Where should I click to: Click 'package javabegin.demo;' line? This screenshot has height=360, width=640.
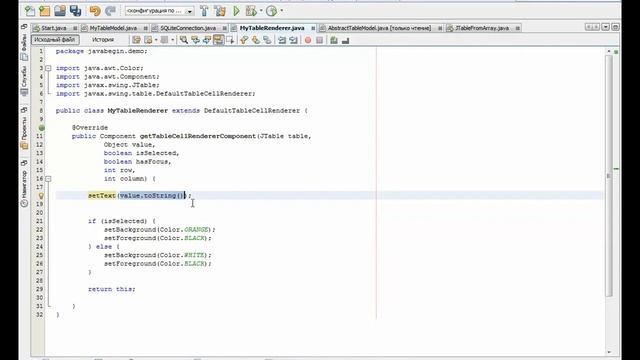coord(101,51)
